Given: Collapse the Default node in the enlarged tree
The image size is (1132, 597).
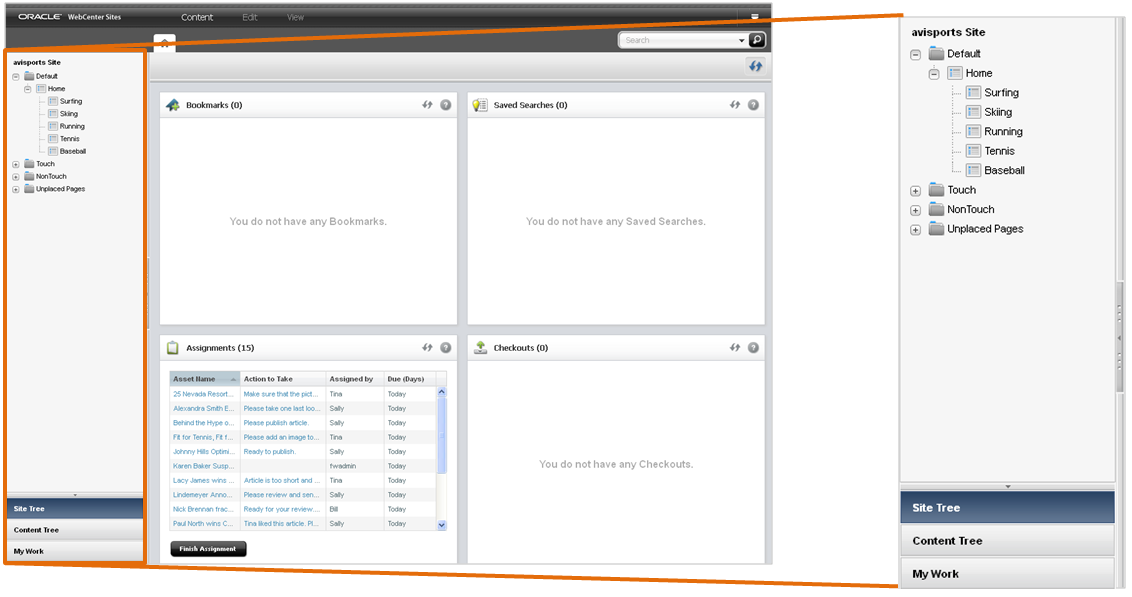Looking at the screenshot, I should click(x=915, y=55).
